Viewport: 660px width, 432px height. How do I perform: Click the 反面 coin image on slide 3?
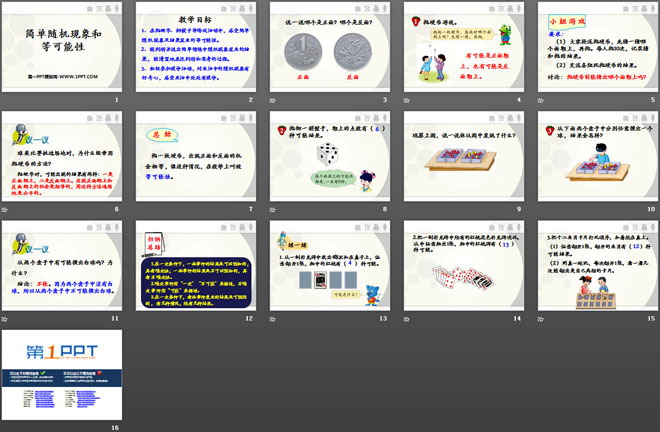(350, 50)
